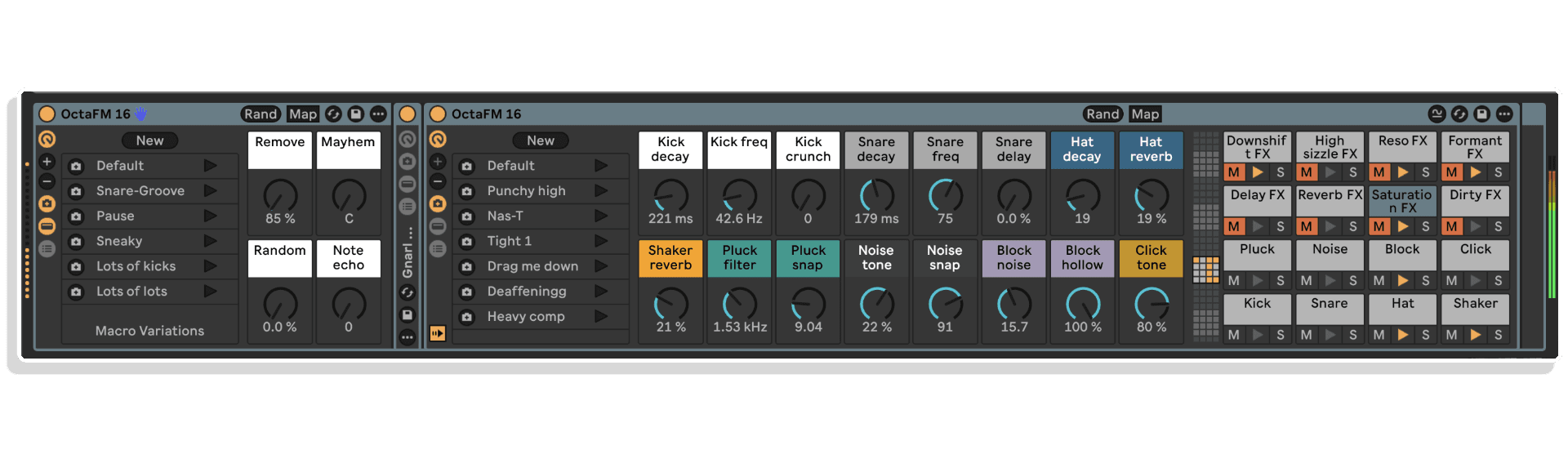Select the highlighted pad overview grid section

tap(1206, 270)
